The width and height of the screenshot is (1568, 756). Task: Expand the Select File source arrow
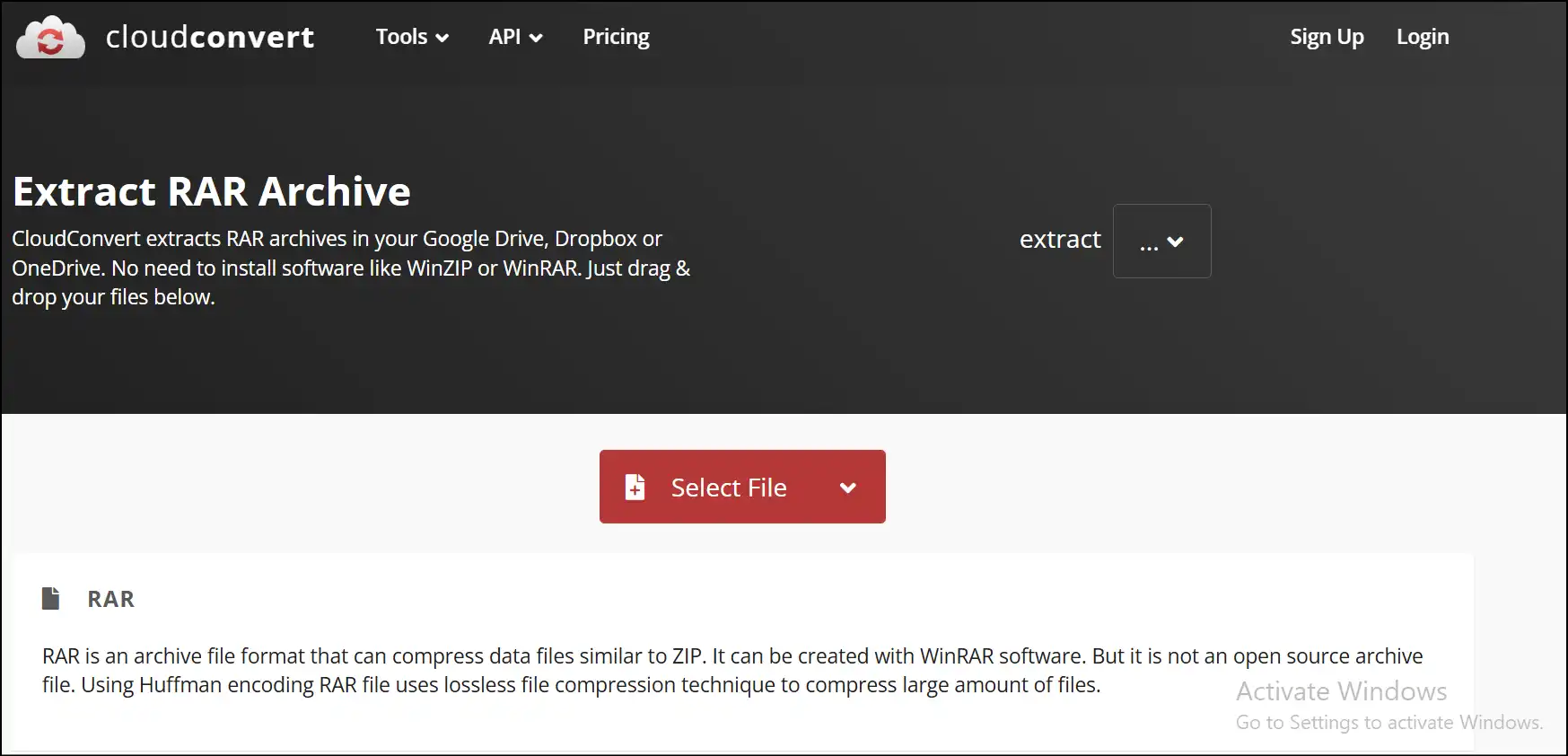[848, 488]
